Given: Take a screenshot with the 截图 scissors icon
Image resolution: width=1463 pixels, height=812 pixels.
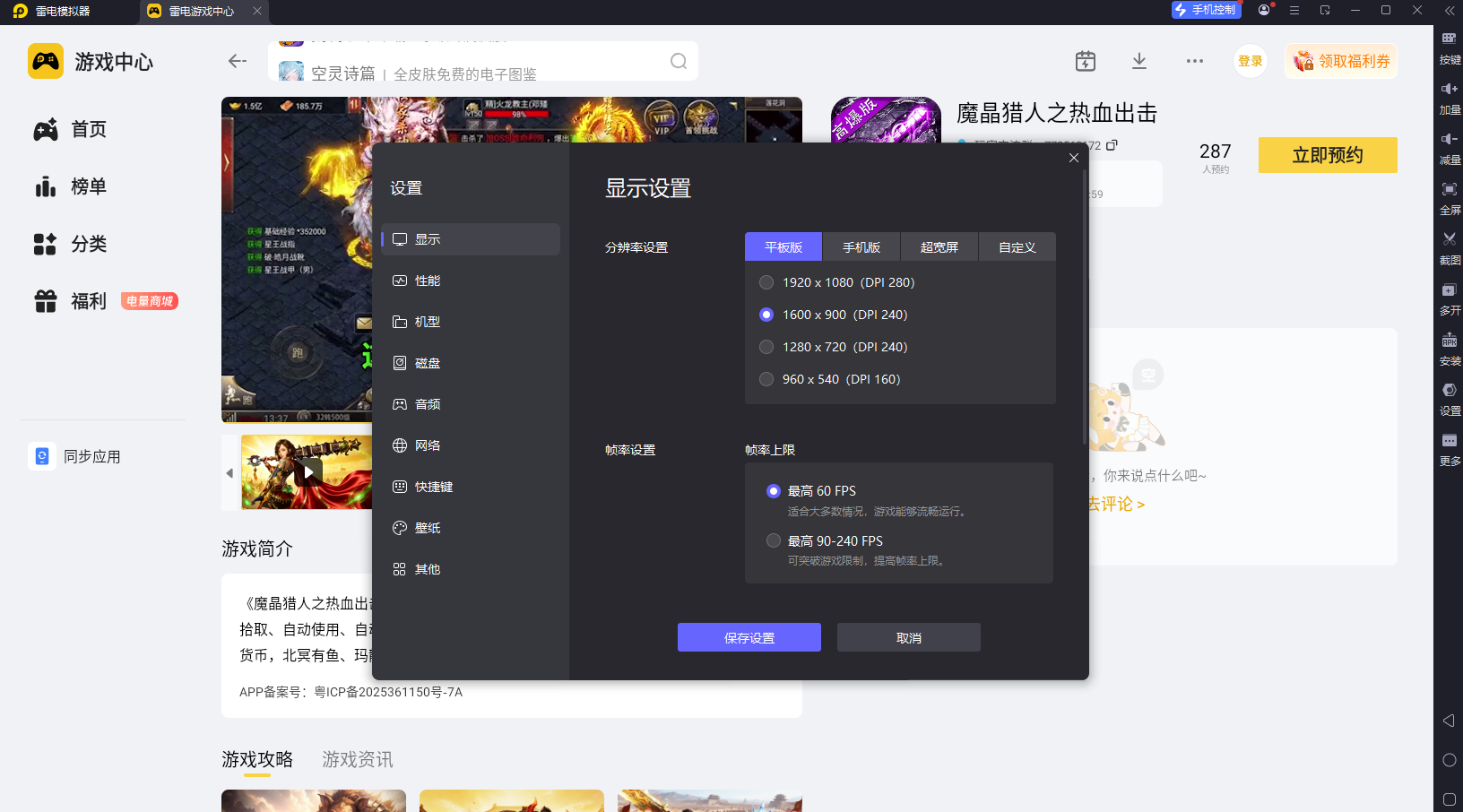Looking at the screenshot, I should click(1449, 240).
